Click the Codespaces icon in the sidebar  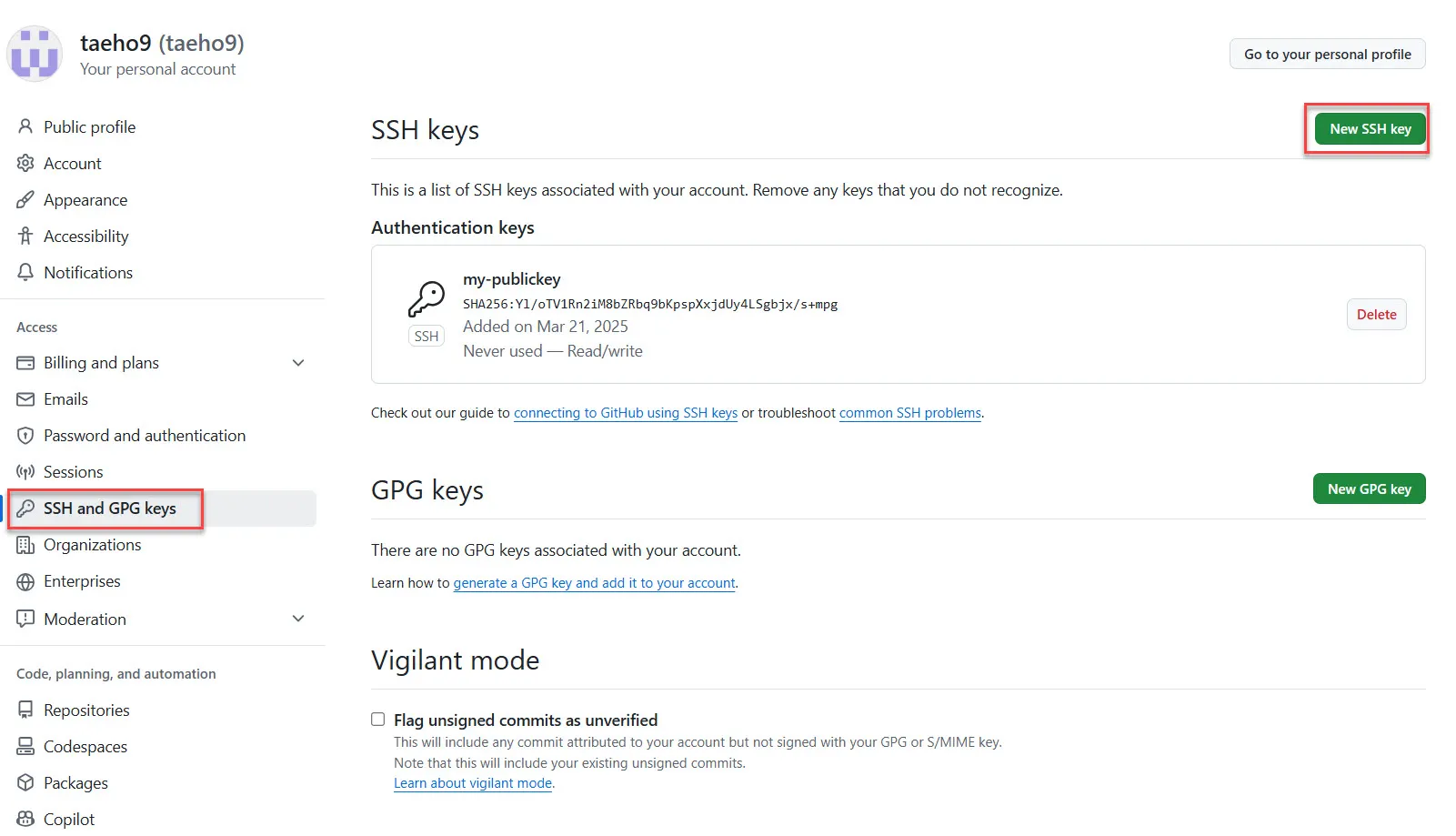(x=25, y=746)
